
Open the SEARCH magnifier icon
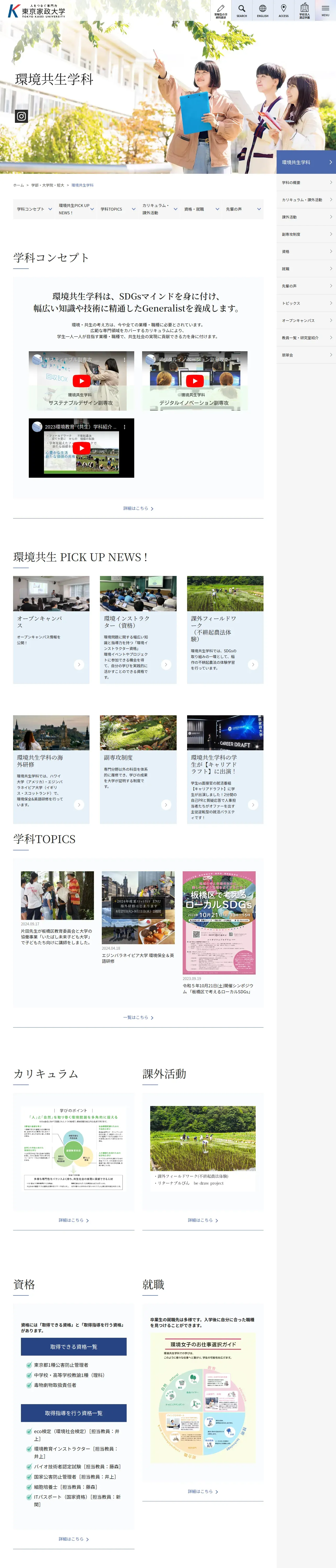(x=242, y=10)
